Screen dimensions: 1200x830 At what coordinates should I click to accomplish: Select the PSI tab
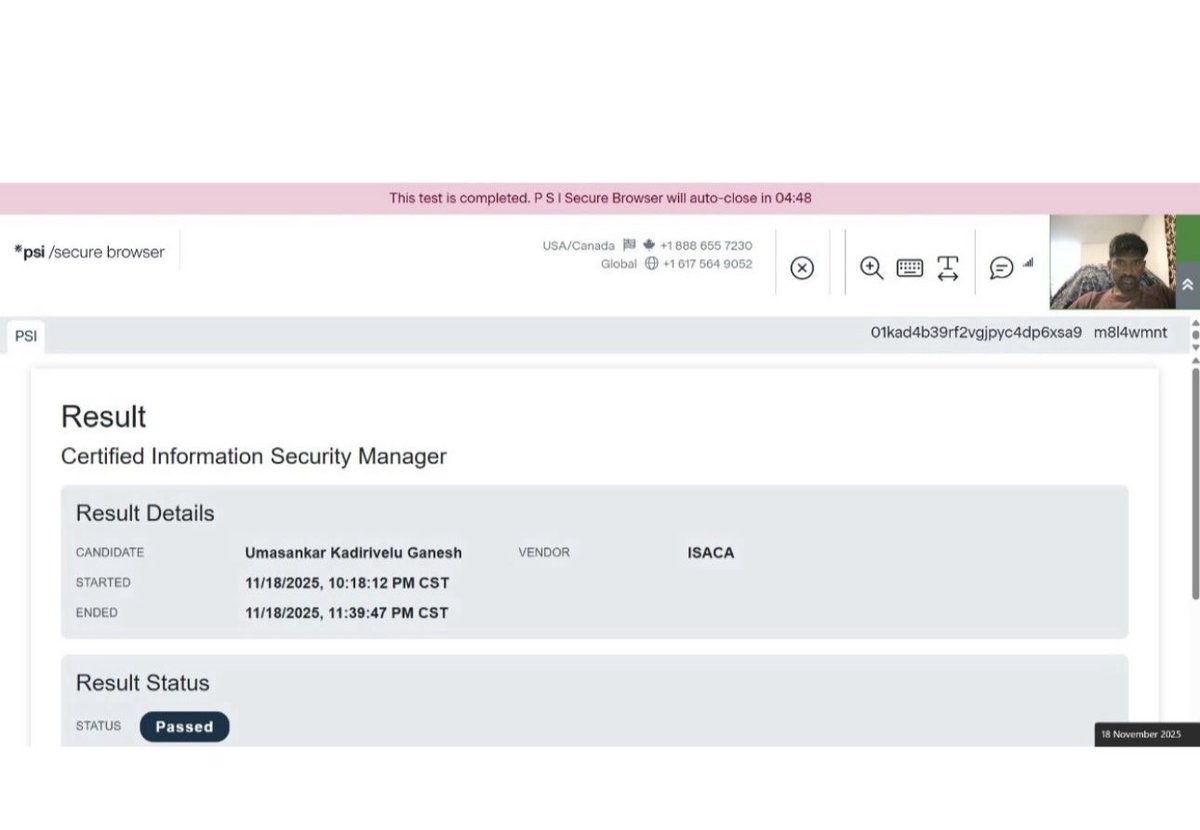[x=26, y=336]
